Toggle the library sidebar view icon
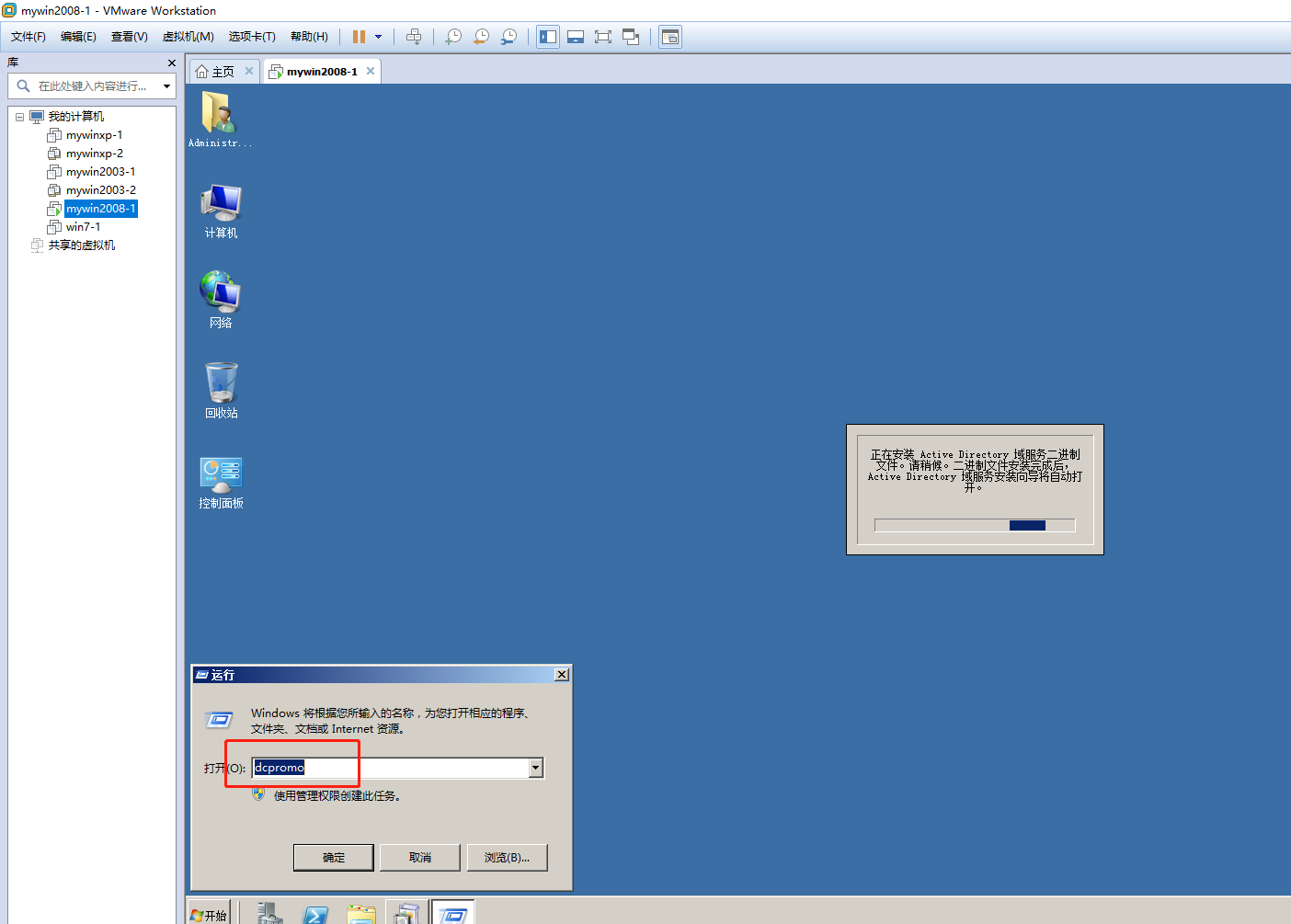This screenshot has width=1291, height=924. tap(548, 37)
